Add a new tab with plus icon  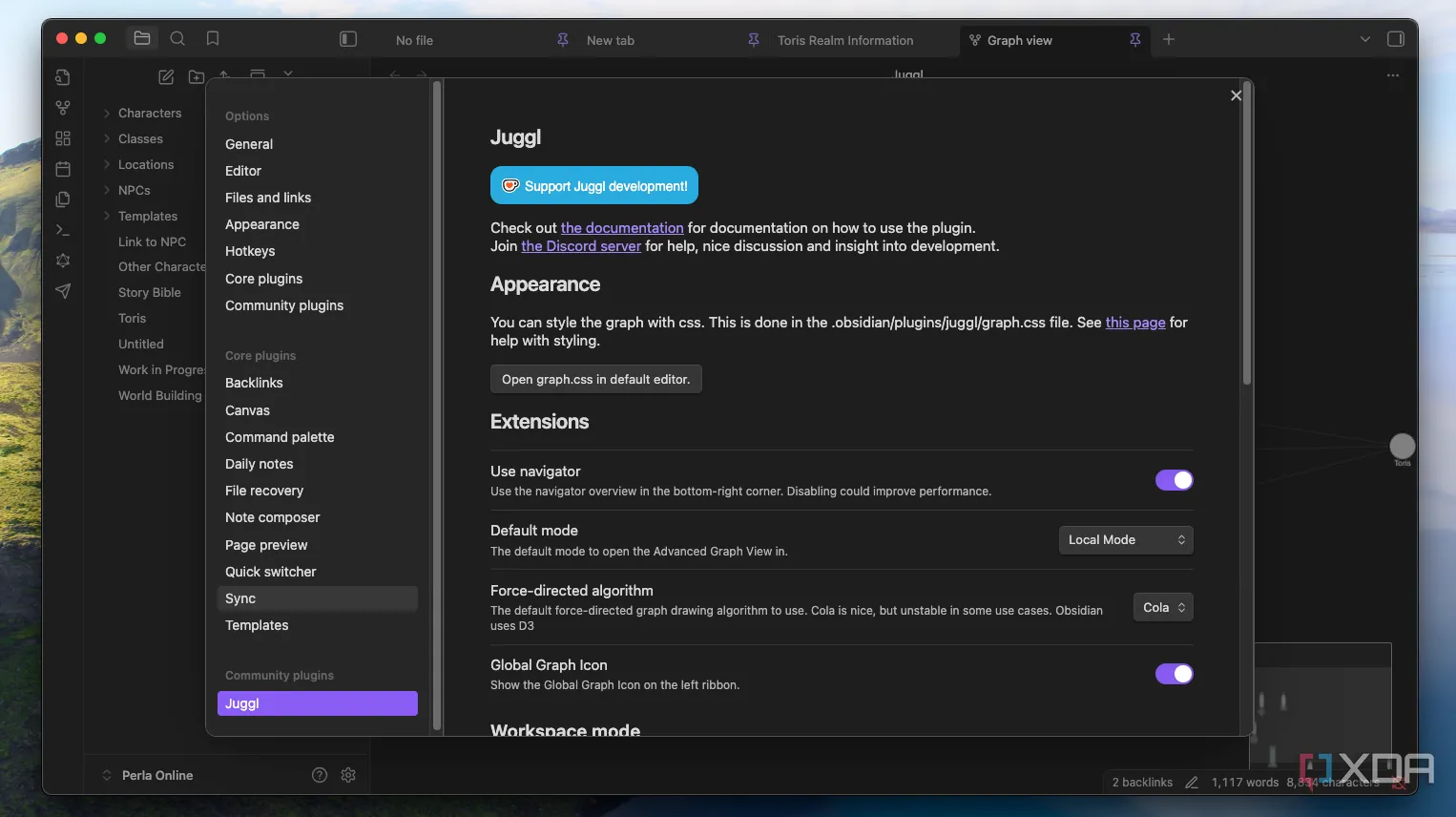(x=1169, y=39)
